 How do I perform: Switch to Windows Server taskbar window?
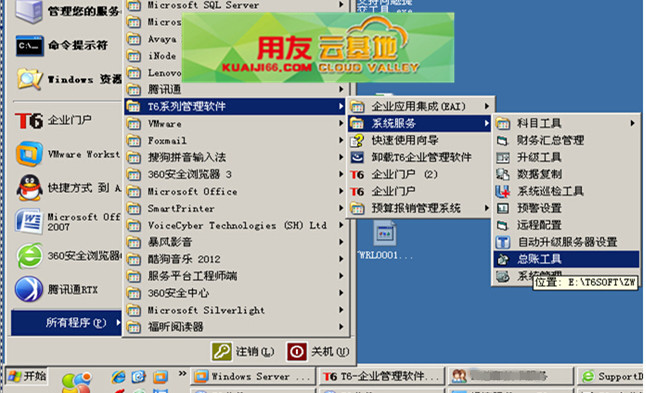pyautogui.click(x=252, y=377)
